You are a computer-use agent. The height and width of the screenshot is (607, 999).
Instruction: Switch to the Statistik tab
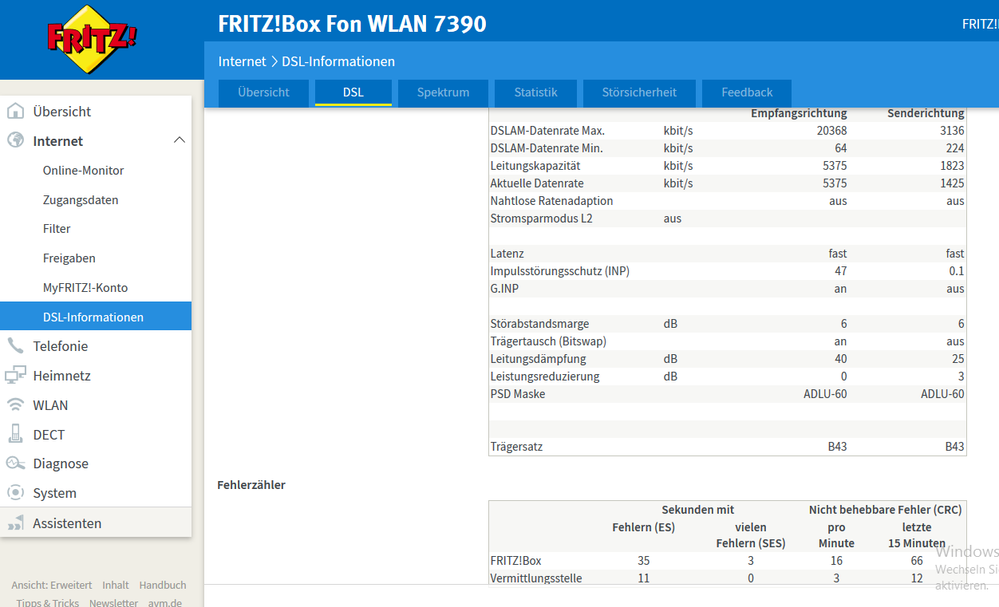[x=536, y=92]
